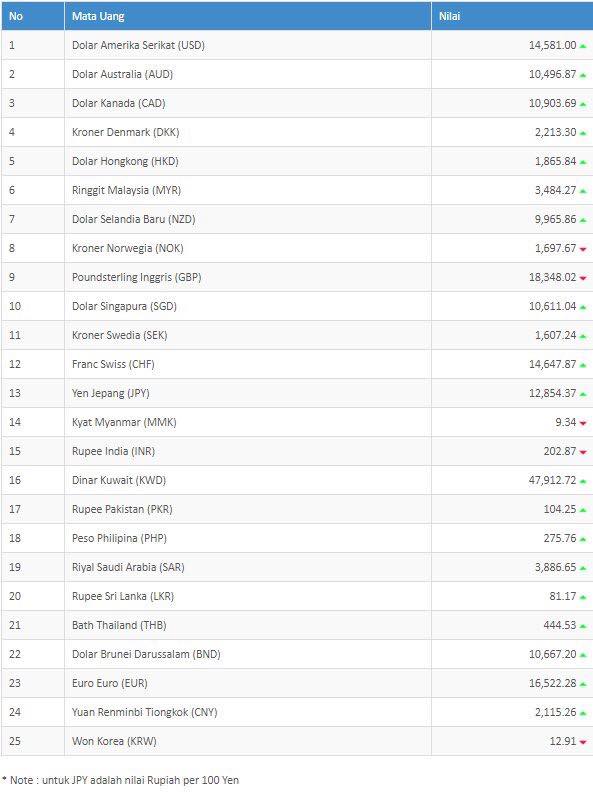Select Dolar Singapura (SGD) currency name

[x=124, y=306]
